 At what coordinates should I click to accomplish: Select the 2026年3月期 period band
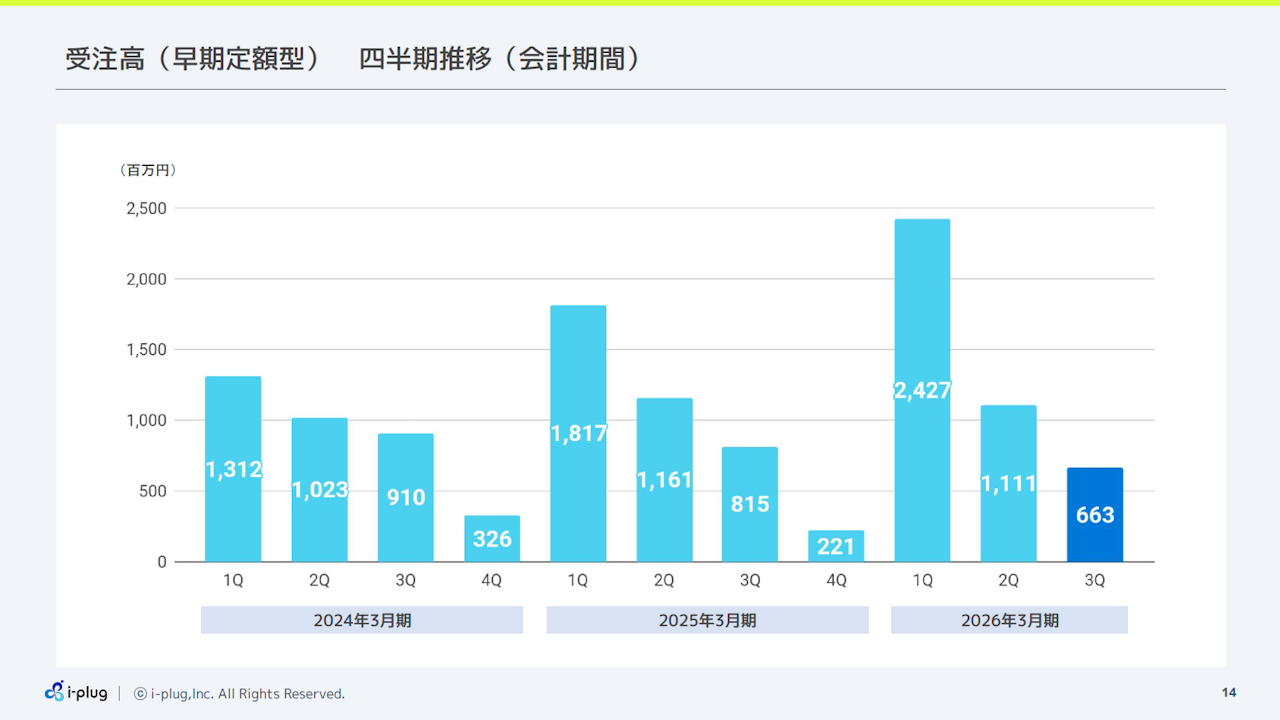click(1009, 619)
